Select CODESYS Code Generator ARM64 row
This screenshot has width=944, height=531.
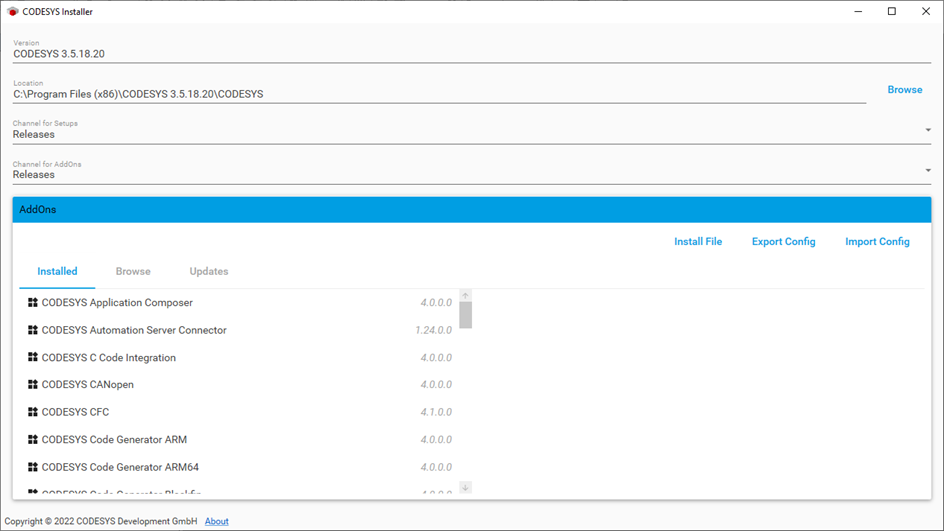(x=240, y=467)
